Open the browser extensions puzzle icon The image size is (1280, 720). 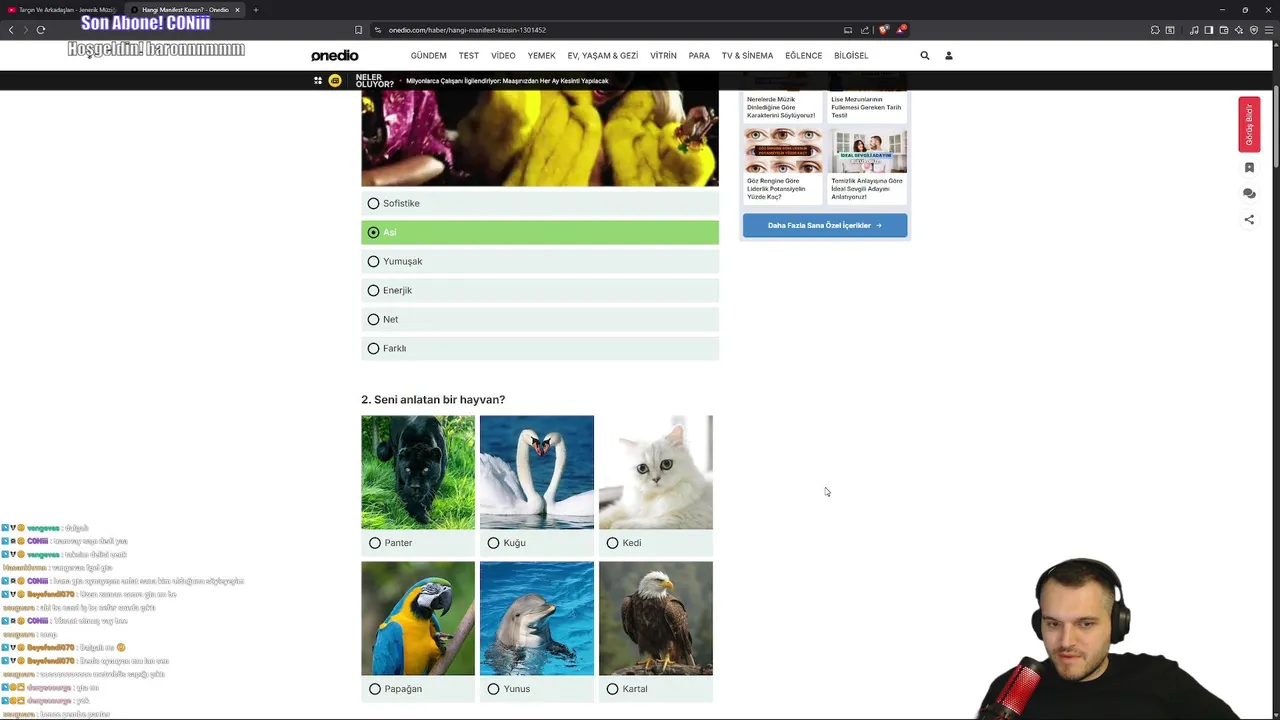tap(1155, 30)
